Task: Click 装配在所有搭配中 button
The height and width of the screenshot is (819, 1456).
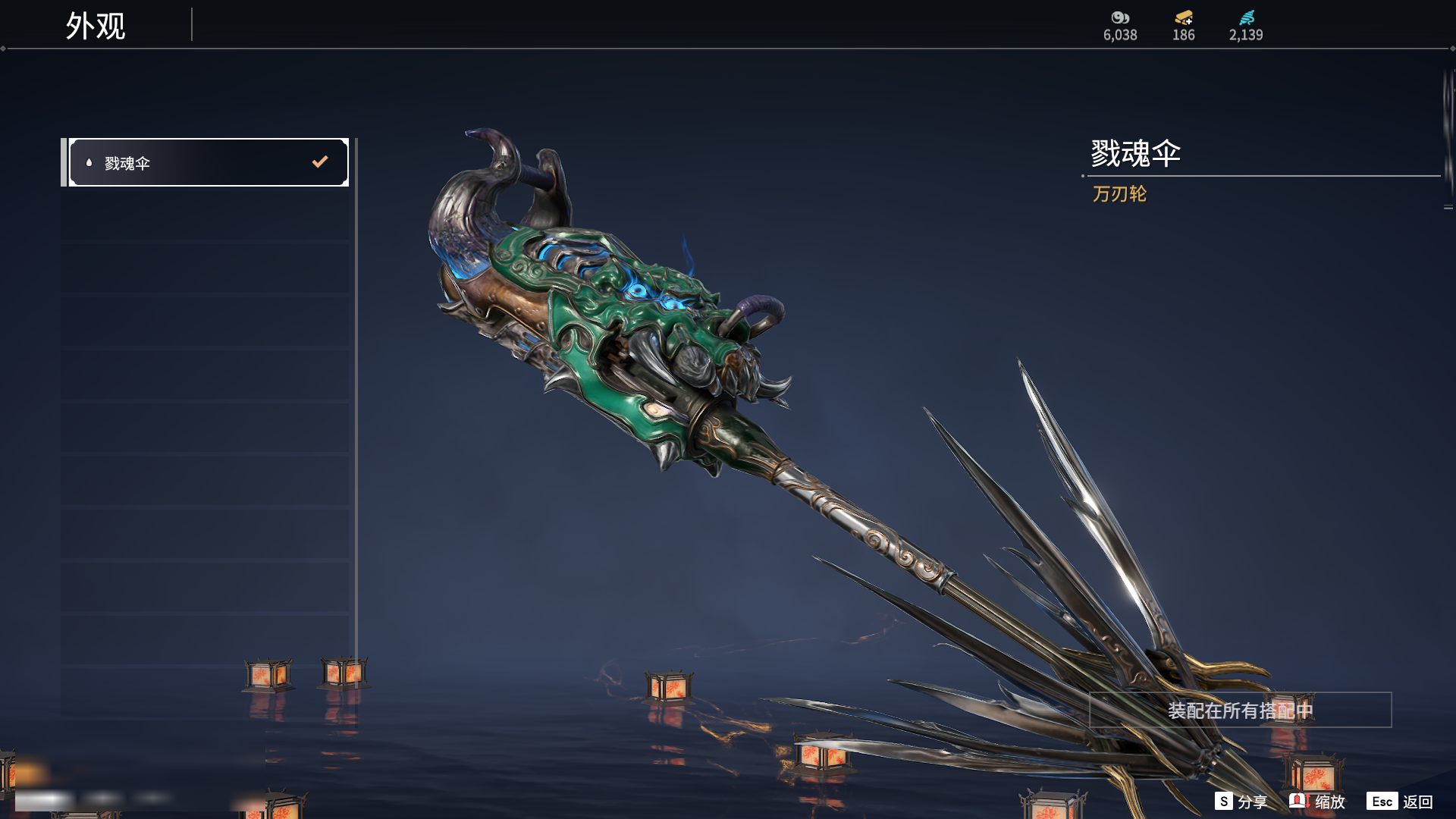Action: [1240, 710]
